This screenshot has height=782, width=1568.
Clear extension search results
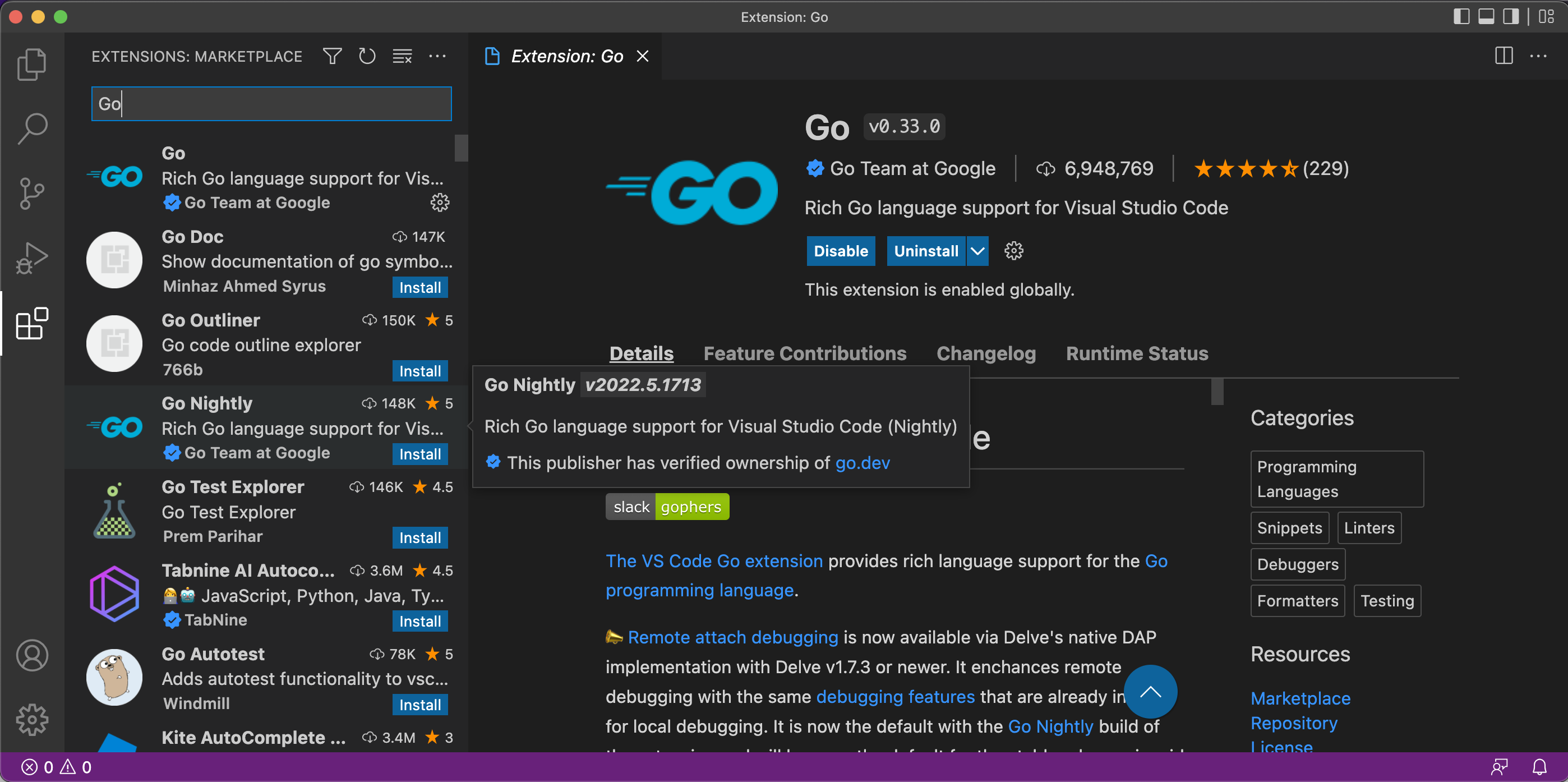(402, 56)
